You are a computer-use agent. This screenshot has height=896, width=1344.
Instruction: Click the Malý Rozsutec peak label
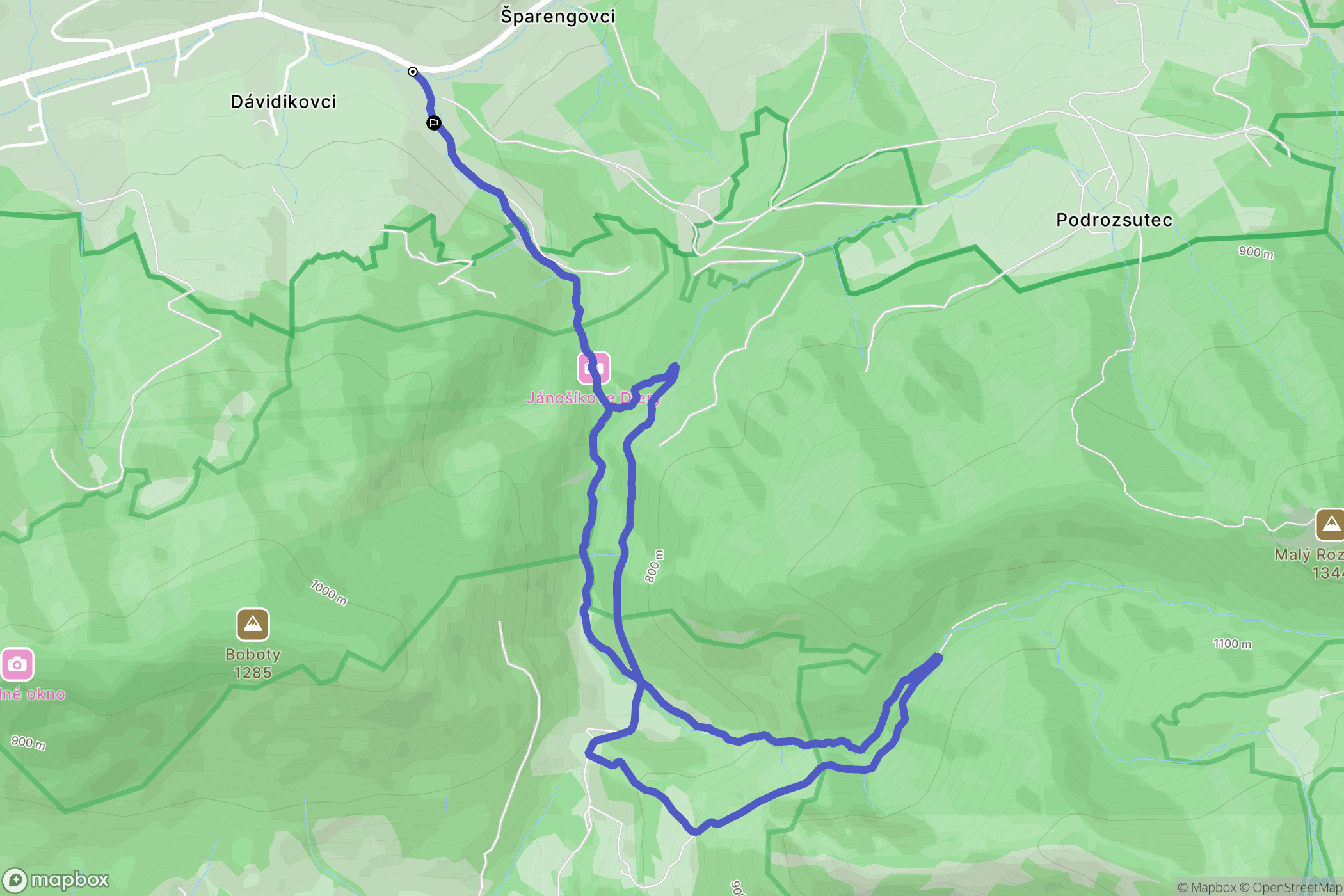(1309, 563)
